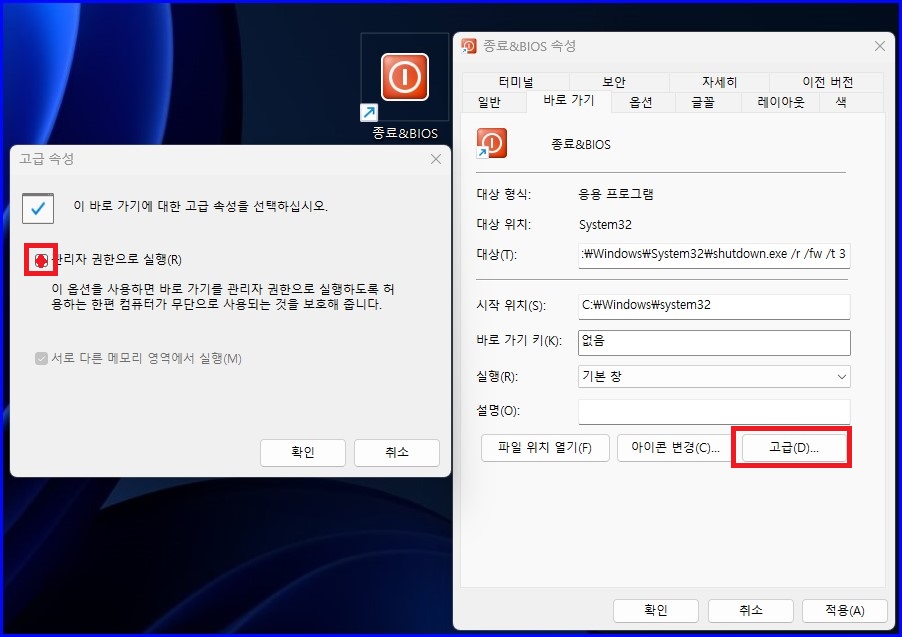Click the 종료&BIOS name text in properties
Image resolution: width=902 pixels, height=637 pixels.
(580, 144)
